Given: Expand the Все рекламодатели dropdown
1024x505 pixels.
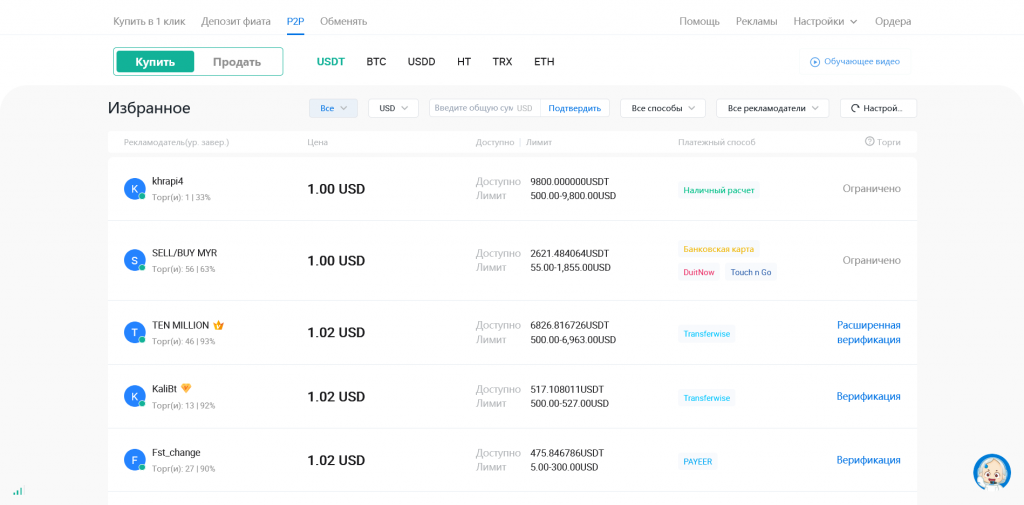Looking at the screenshot, I should click(773, 108).
